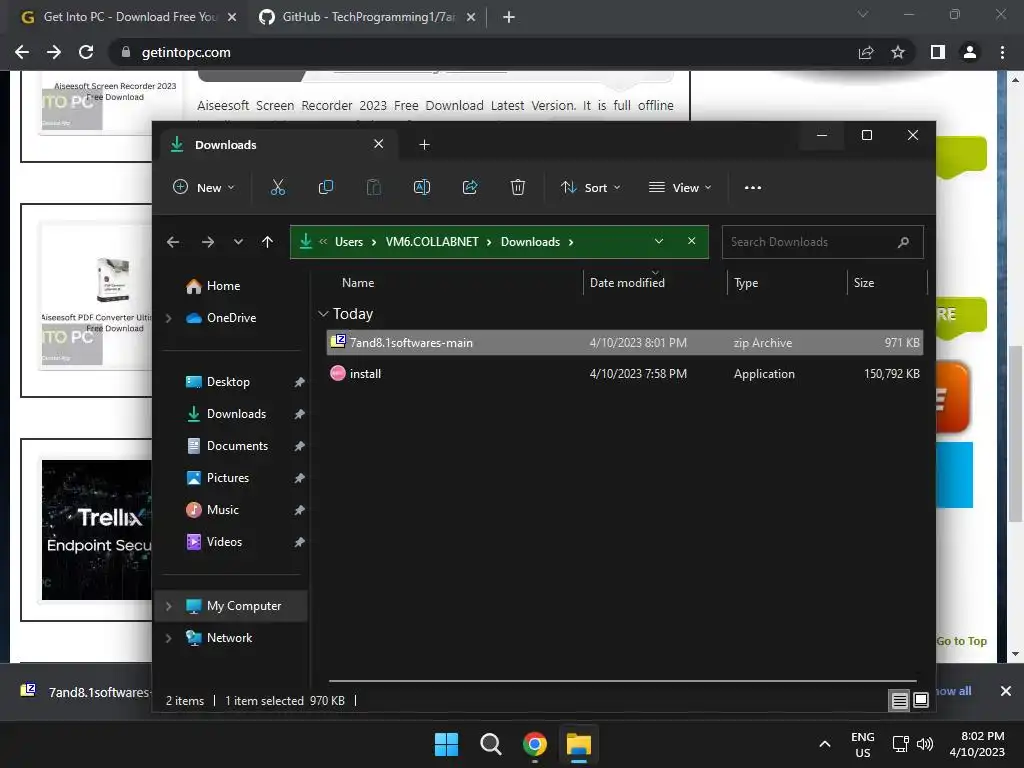Open Chrome profile avatar icon
This screenshot has width=1024, height=768.
pyautogui.click(x=970, y=52)
